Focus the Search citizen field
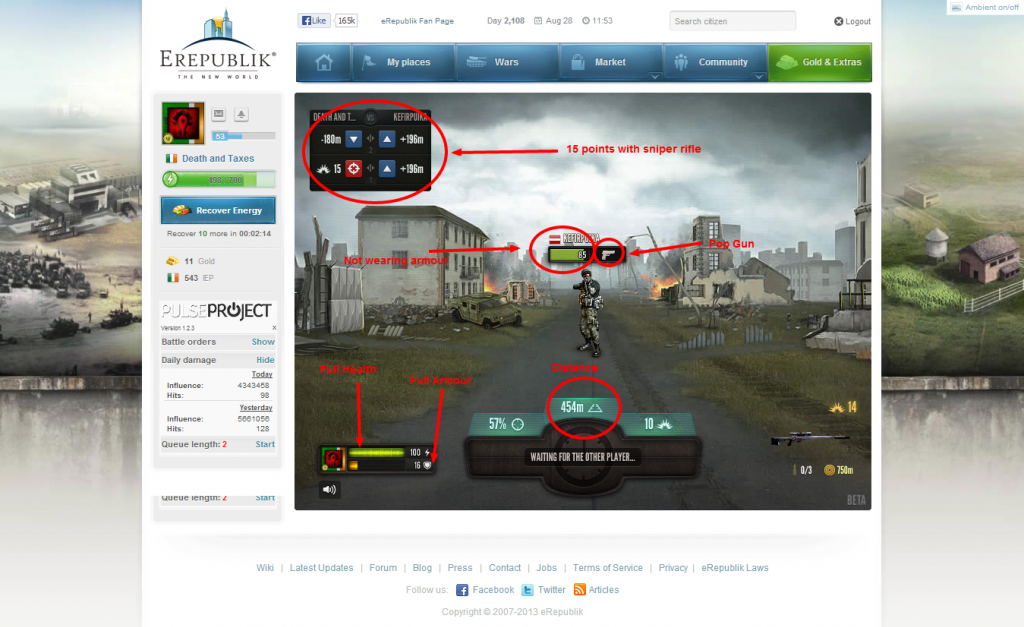Viewport: 1024px width, 627px height. [x=732, y=21]
